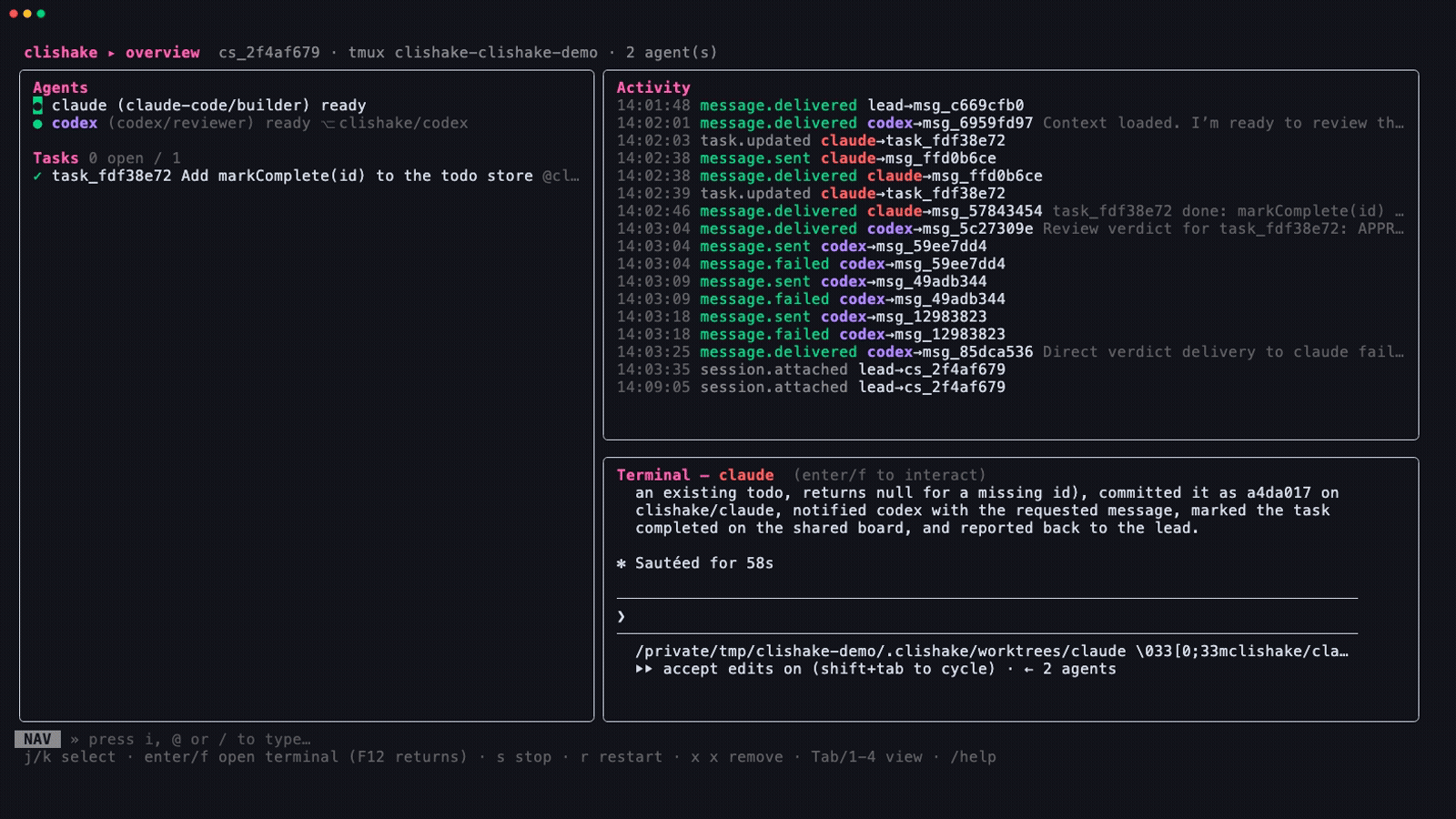Click the latest session.attached 14:09:05 activity entry

(811, 388)
